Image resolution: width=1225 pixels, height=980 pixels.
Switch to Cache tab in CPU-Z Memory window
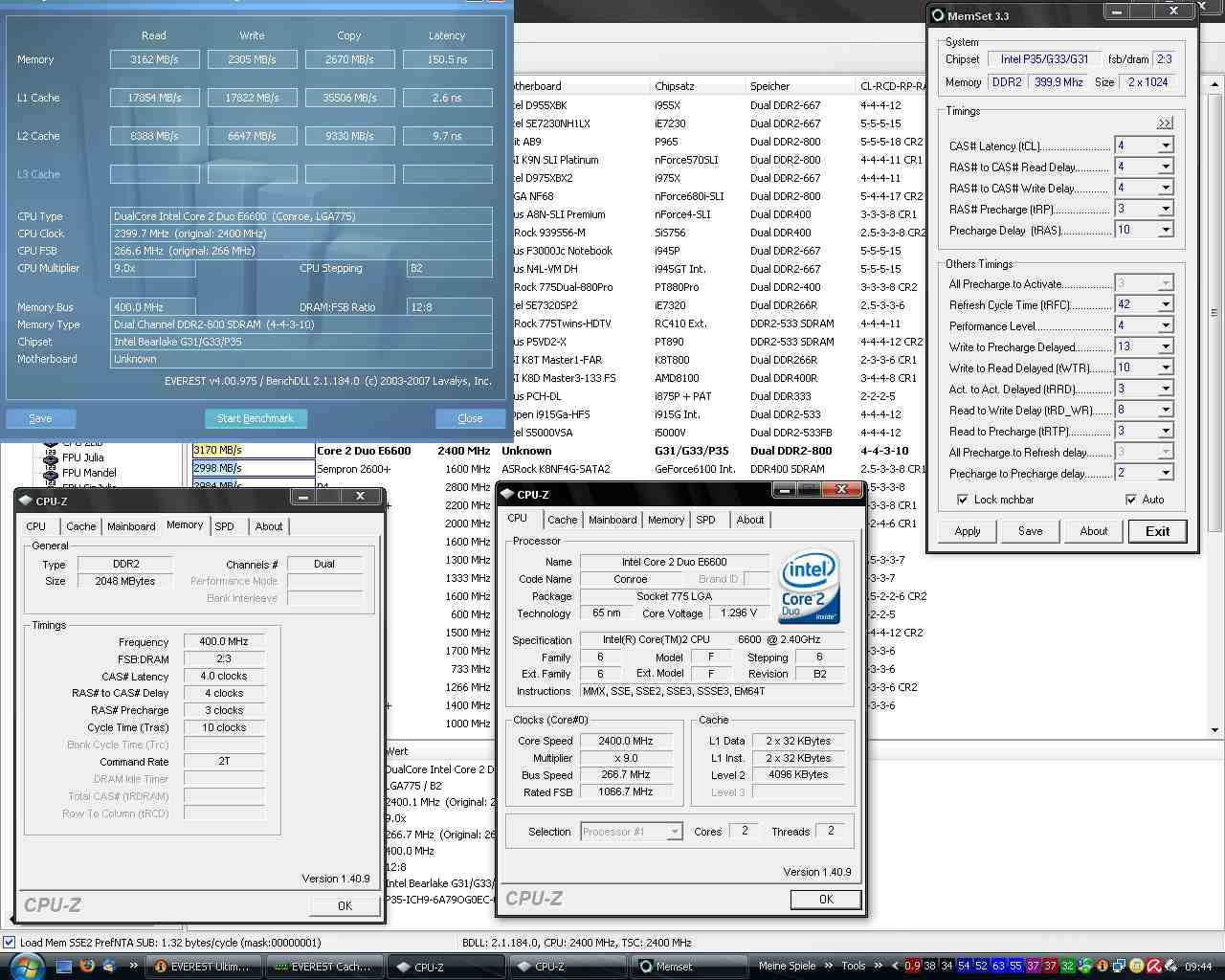pyautogui.click(x=80, y=526)
